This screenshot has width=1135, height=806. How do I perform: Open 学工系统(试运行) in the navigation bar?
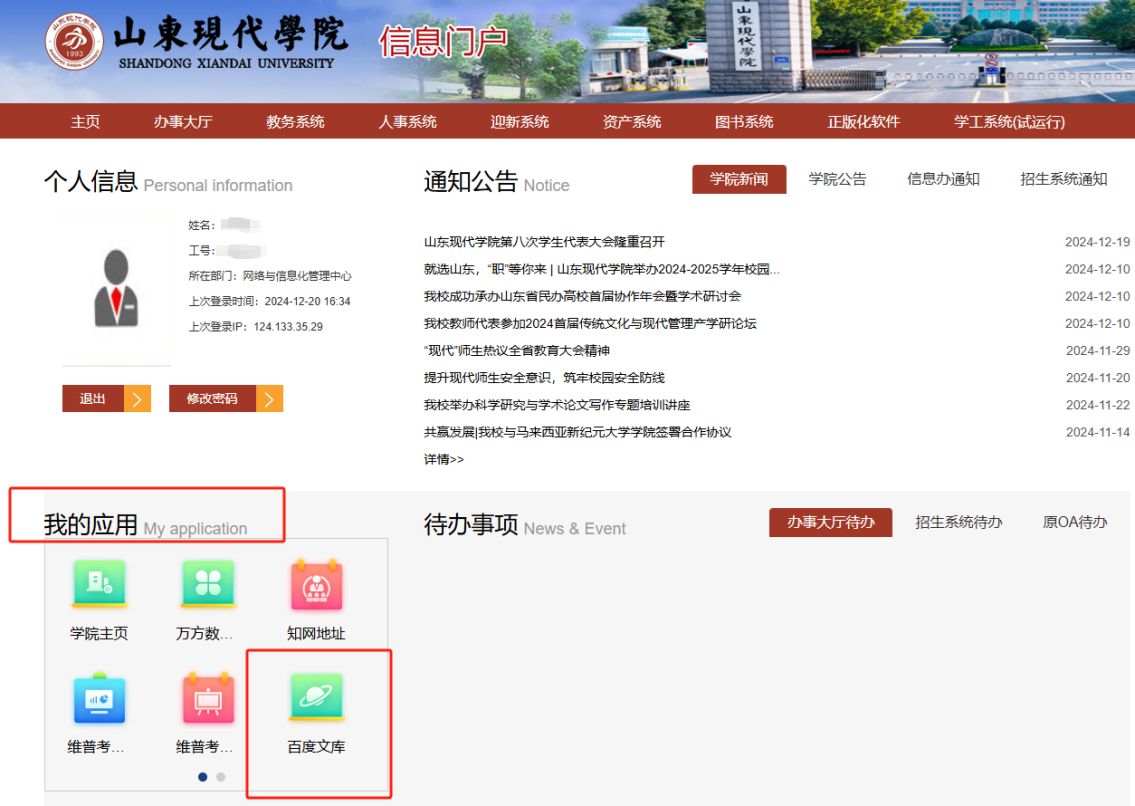[1009, 122]
